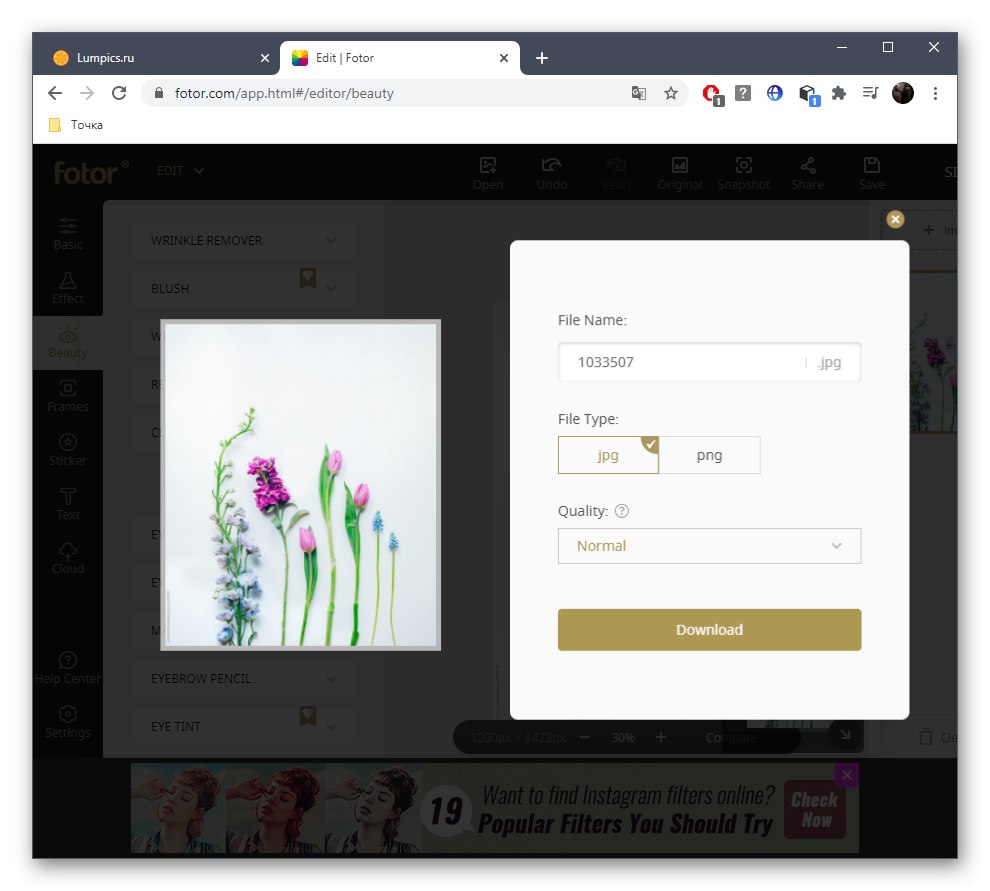
Task: Pin the Blush tool with its bookmark toggle
Action: (x=307, y=278)
